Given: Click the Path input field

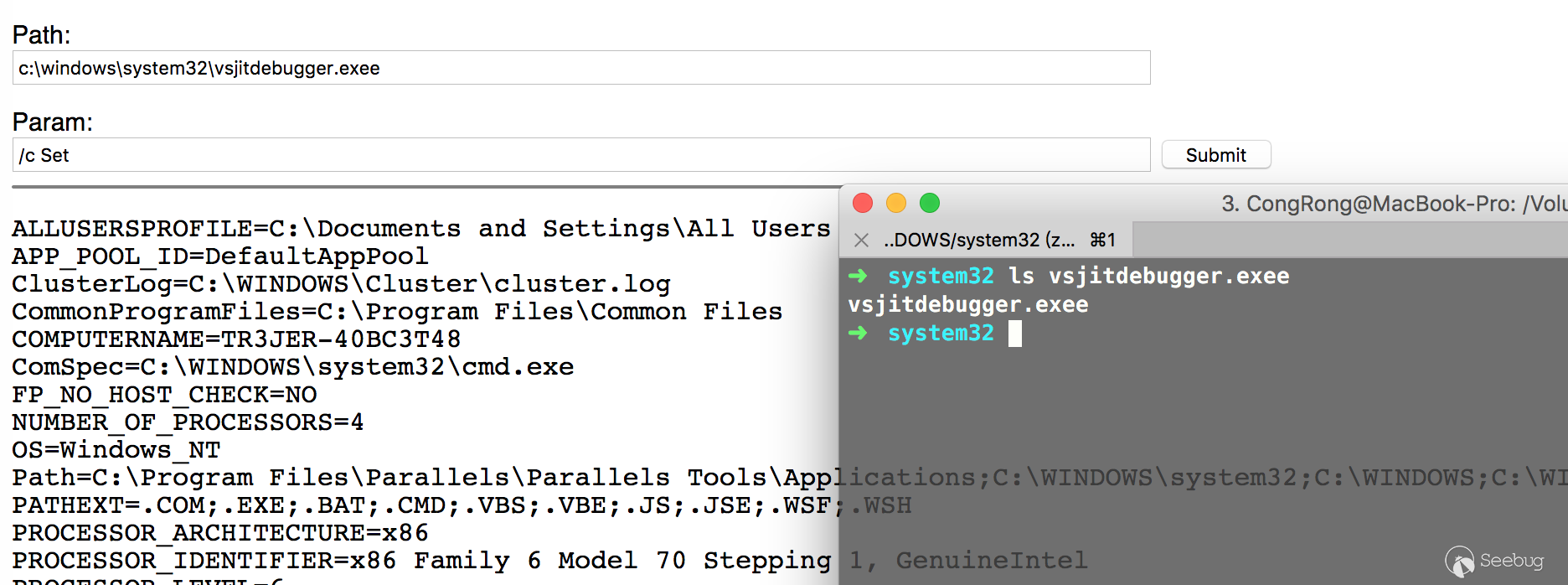Looking at the screenshot, I should [x=580, y=68].
